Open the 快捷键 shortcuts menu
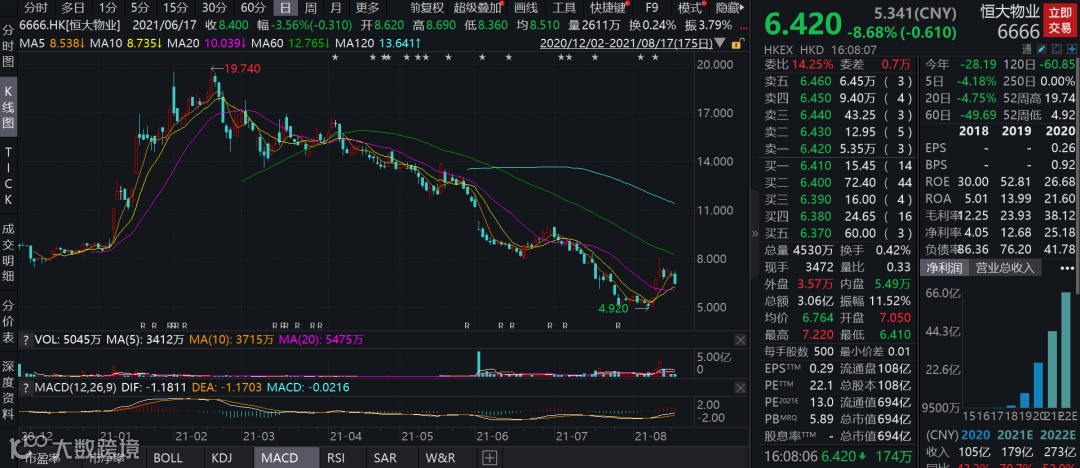Image resolution: width=1080 pixels, height=468 pixels. [609, 8]
